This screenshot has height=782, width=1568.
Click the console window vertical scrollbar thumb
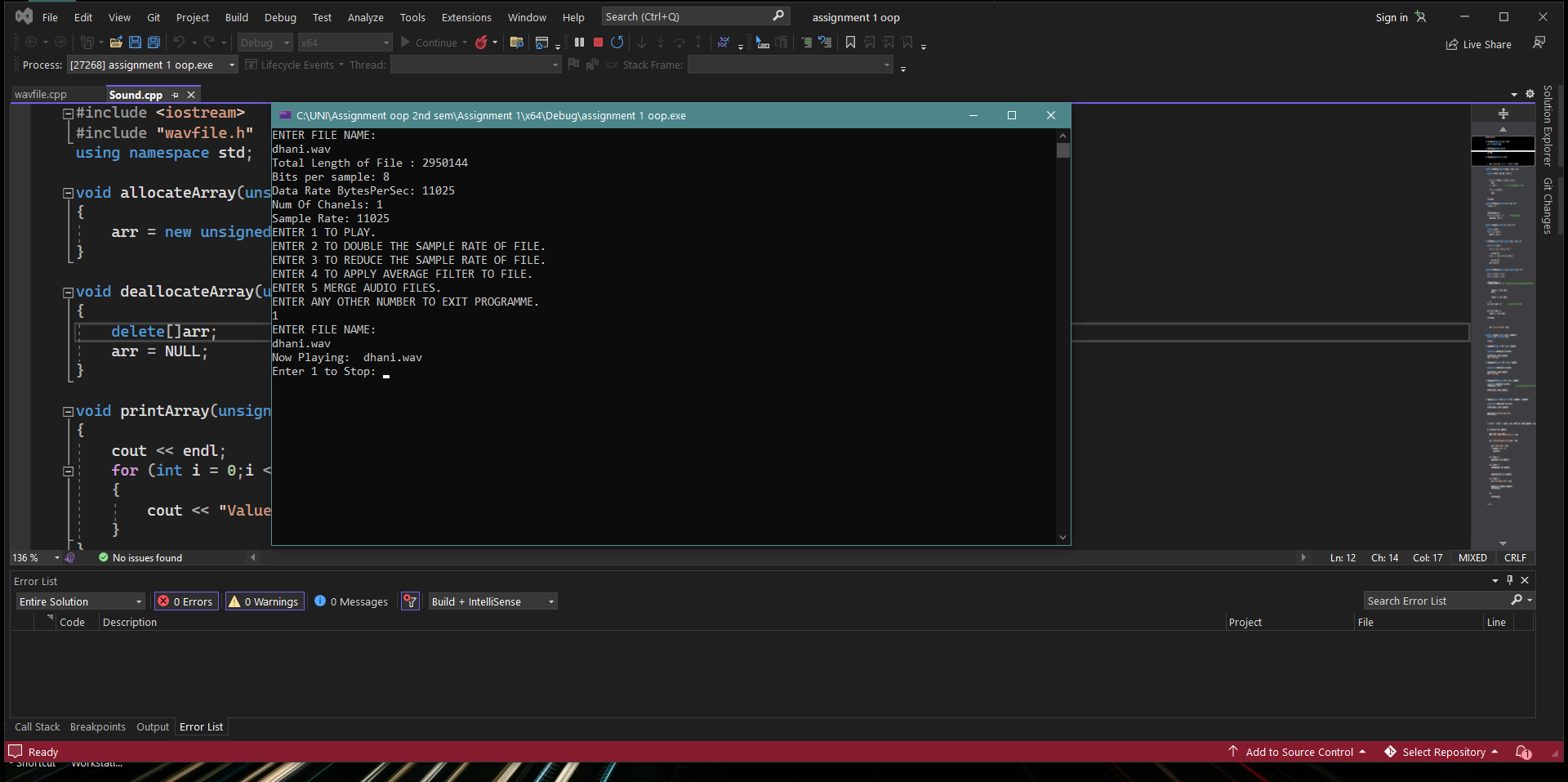(x=1062, y=150)
